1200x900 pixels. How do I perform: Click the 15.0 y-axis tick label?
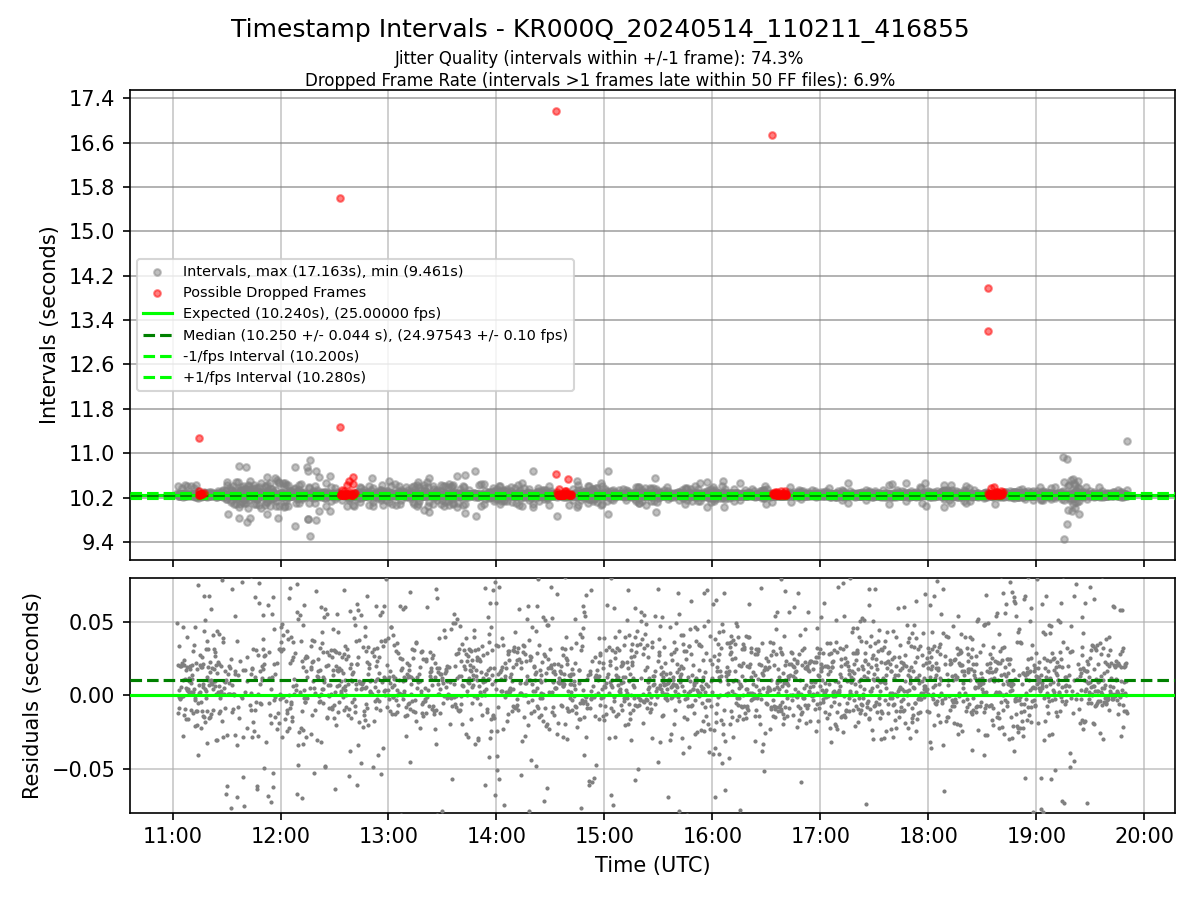(x=94, y=232)
